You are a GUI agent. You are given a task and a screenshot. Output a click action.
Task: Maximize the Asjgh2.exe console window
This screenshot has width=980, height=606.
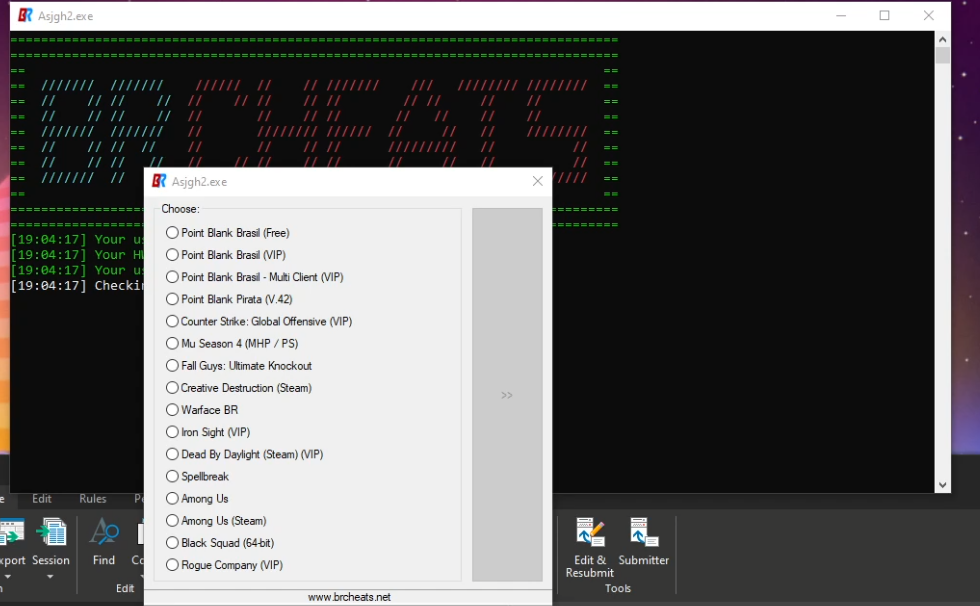(x=884, y=15)
